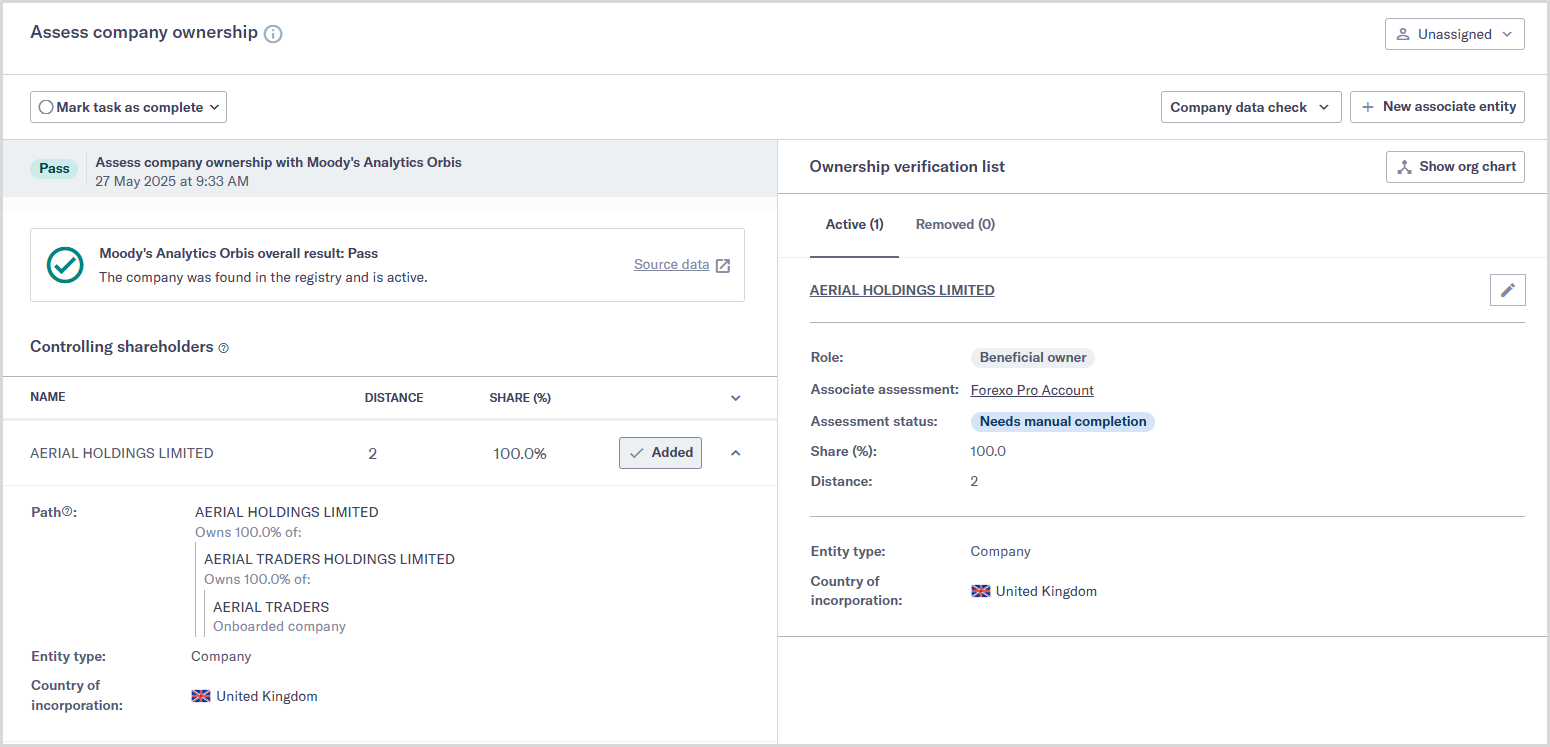
Task: Click the pencil edit icon for Aerial Holdings
Action: [1507, 291]
